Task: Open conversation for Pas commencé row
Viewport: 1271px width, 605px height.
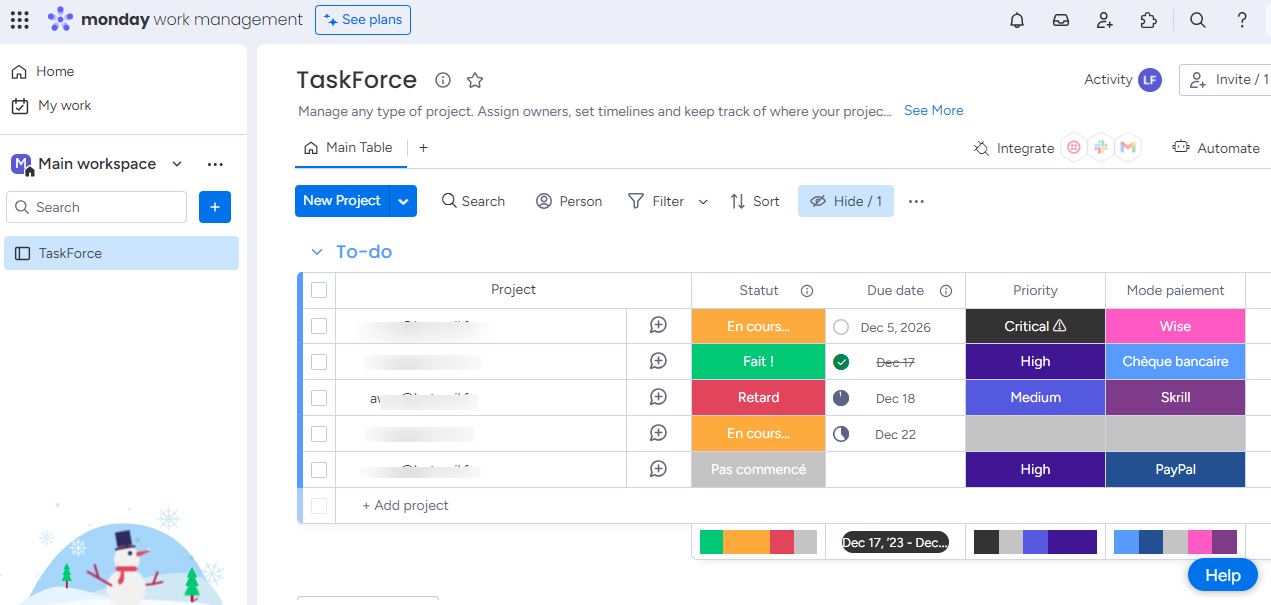Action: (658, 470)
